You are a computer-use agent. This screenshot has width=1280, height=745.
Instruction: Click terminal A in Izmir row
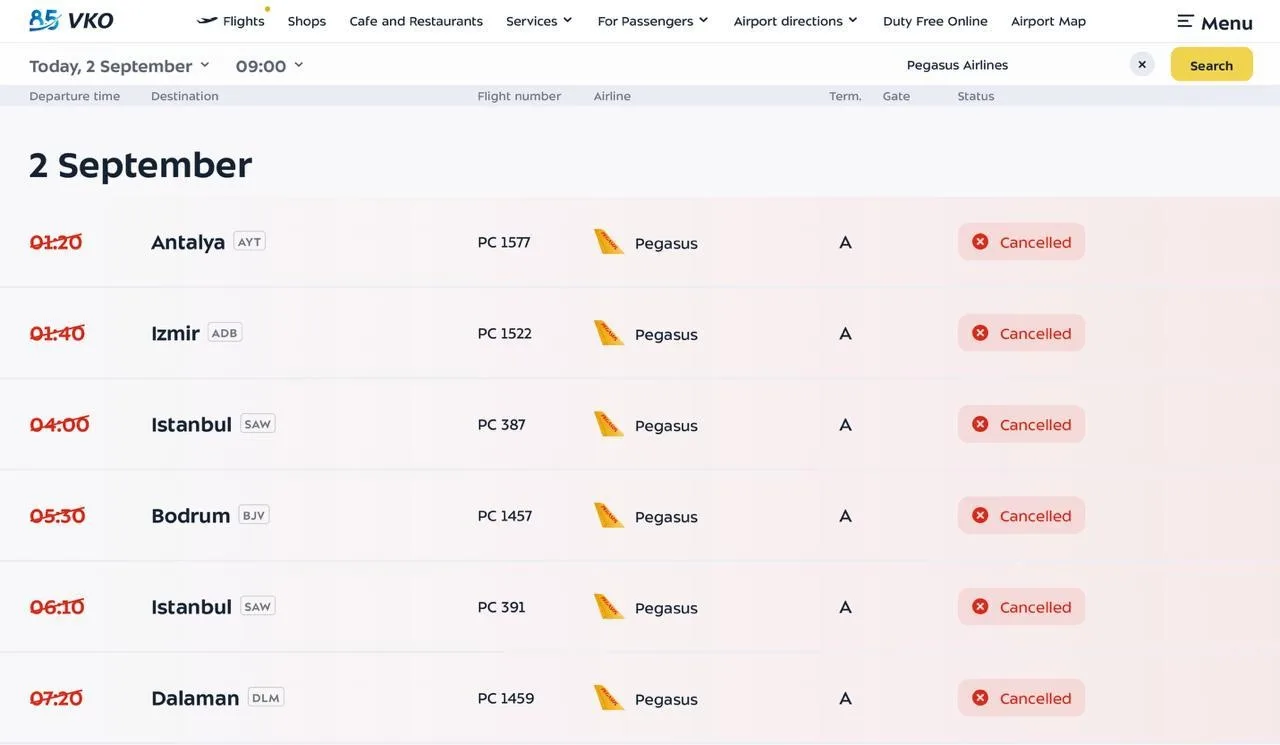[845, 334]
